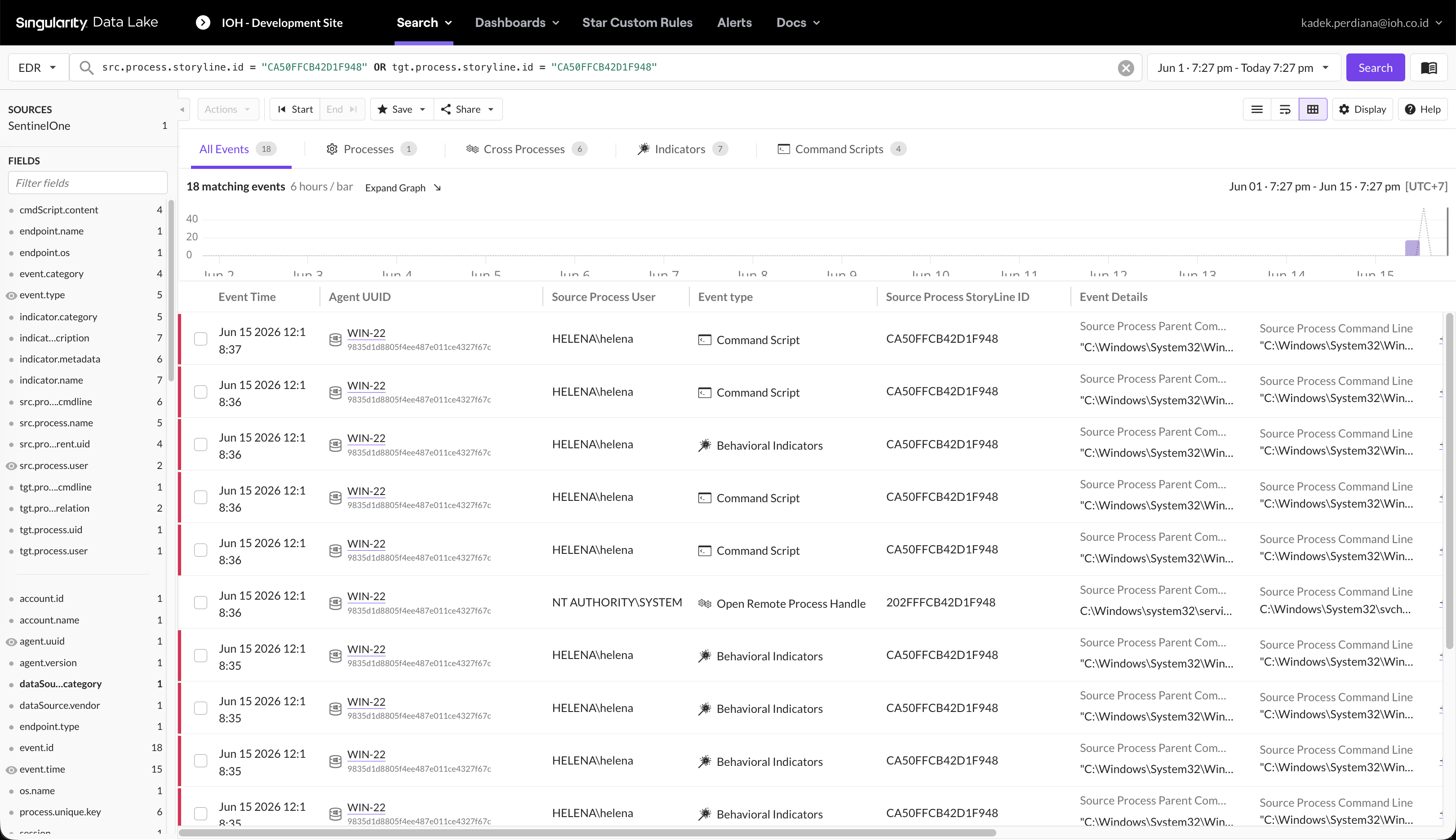The height and width of the screenshot is (840, 1456).
Task: Switch to the Cross Processes tab
Action: pos(526,150)
